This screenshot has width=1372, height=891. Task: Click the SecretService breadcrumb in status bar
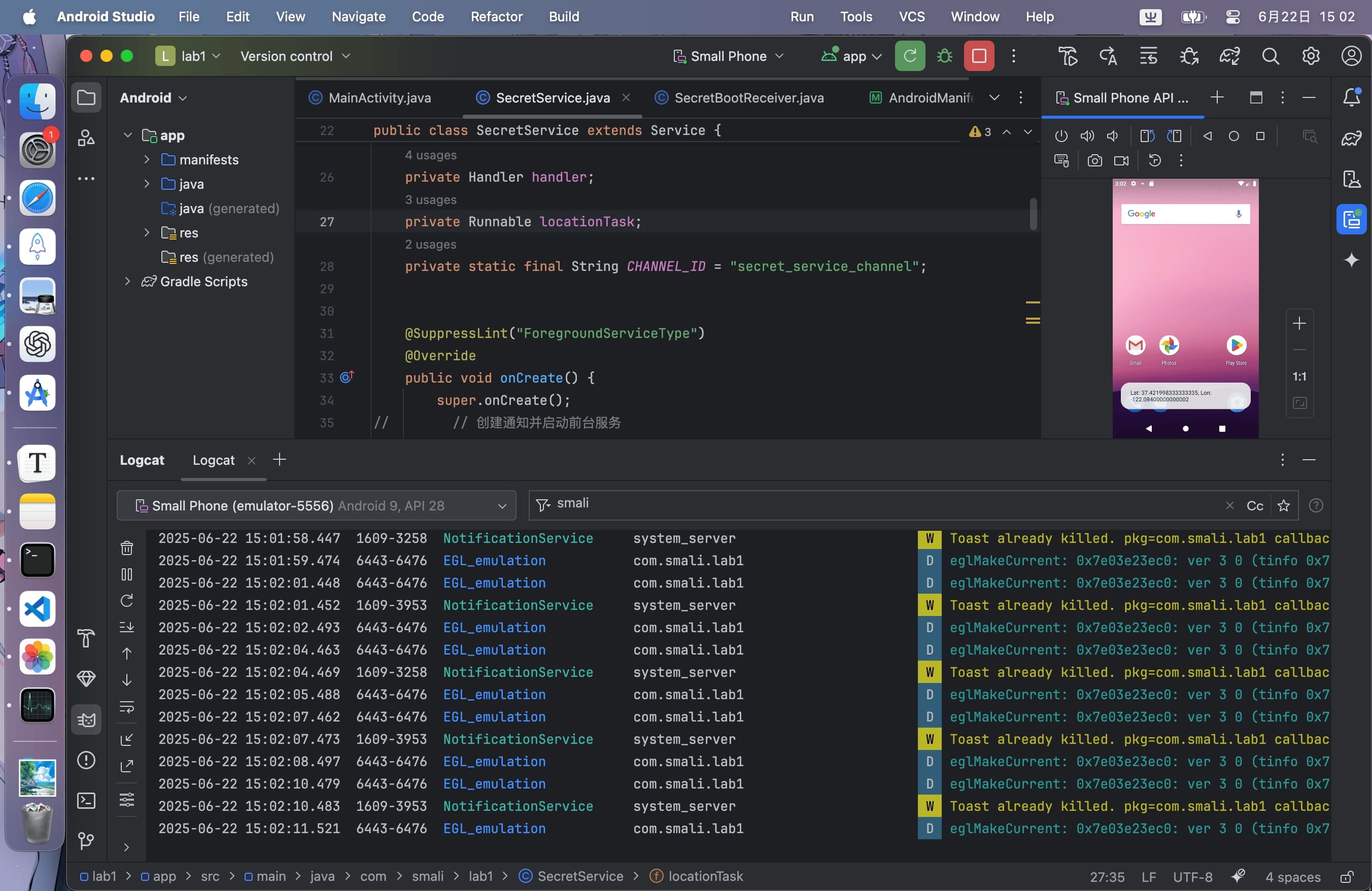pyautogui.click(x=579, y=876)
